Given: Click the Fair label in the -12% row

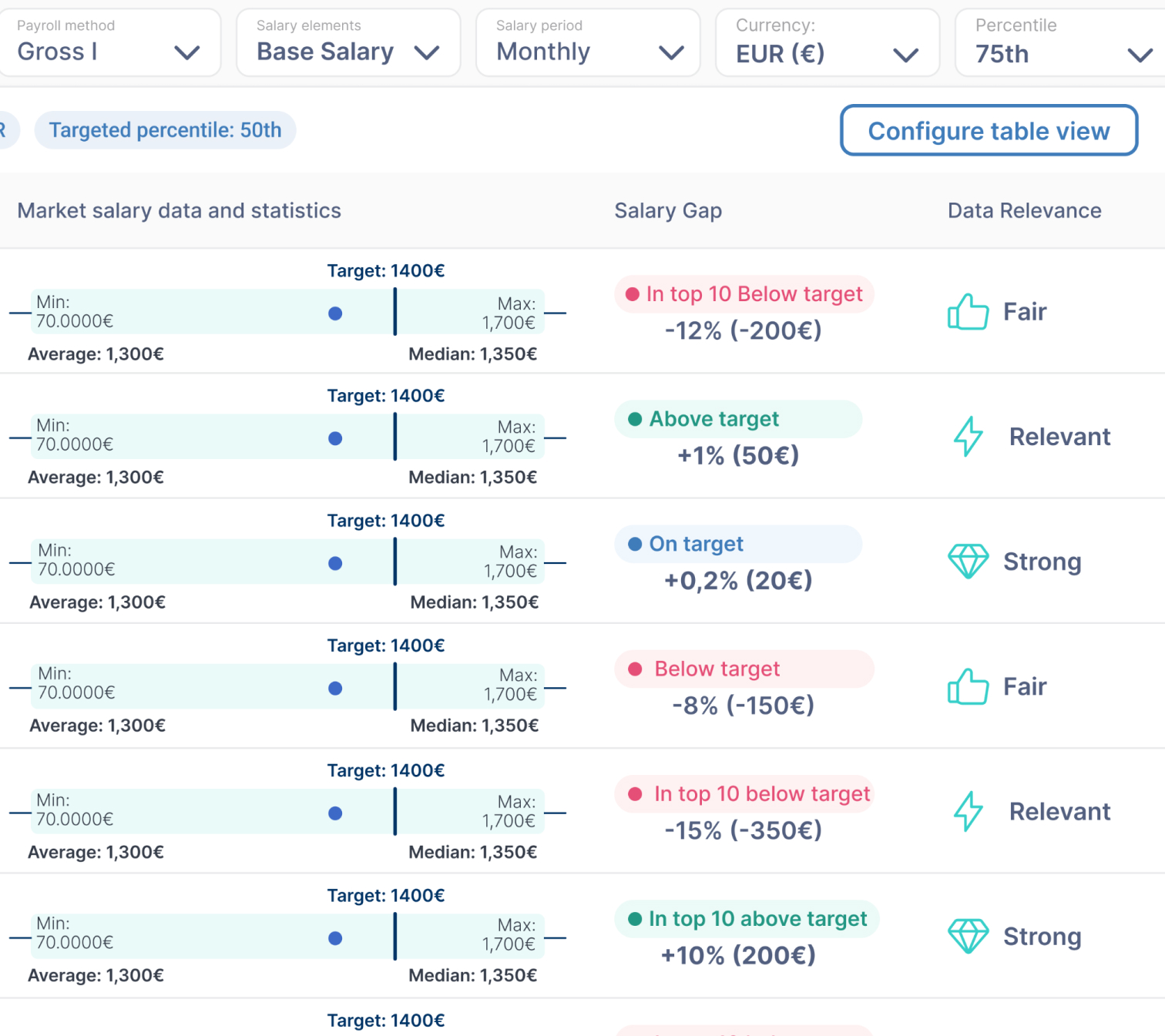Looking at the screenshot, I should 1024,312.
